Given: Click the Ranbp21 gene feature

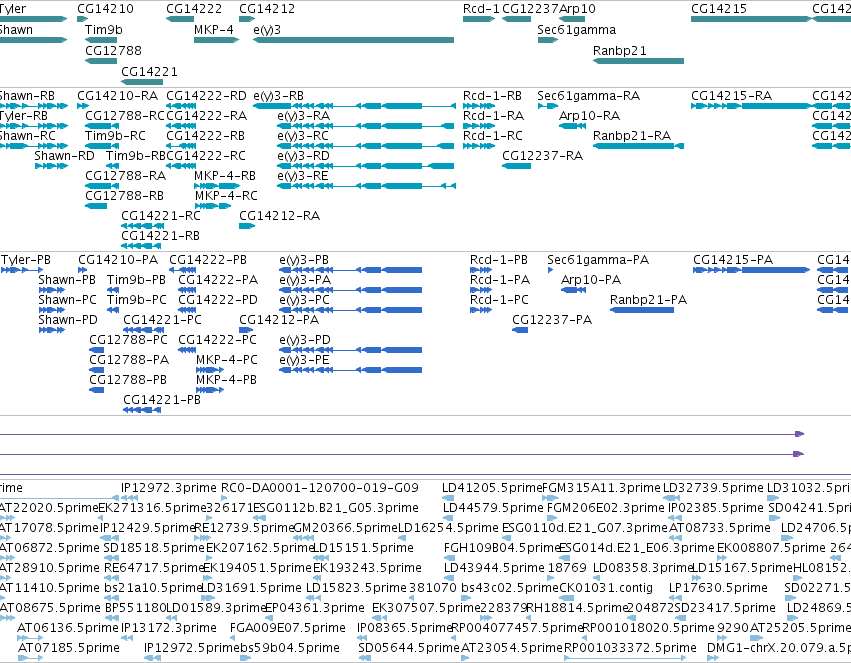Looking at the screenshot, I should click(x=638, y=61).
